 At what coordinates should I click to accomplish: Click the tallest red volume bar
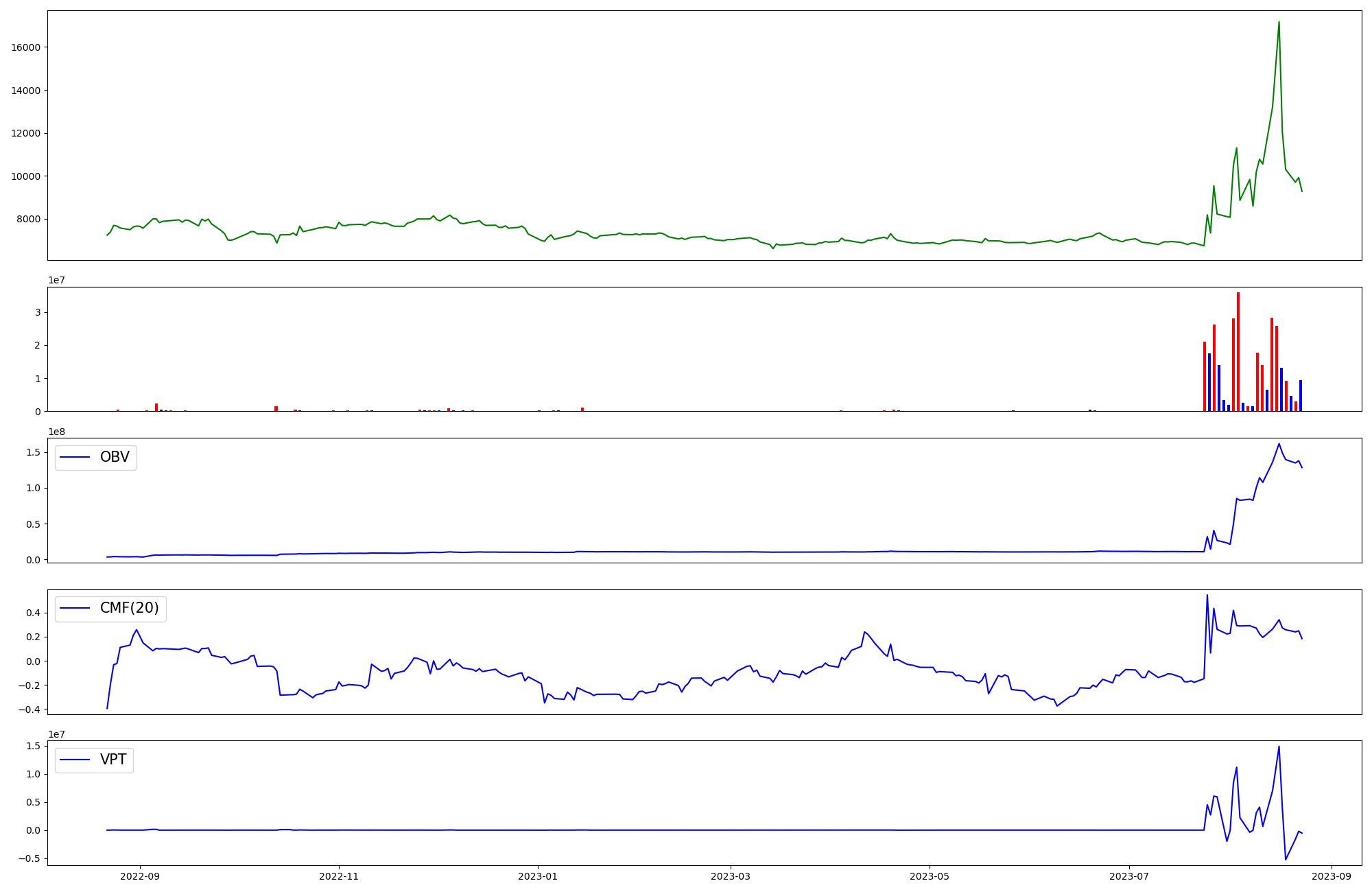(x=1238, y=351)
